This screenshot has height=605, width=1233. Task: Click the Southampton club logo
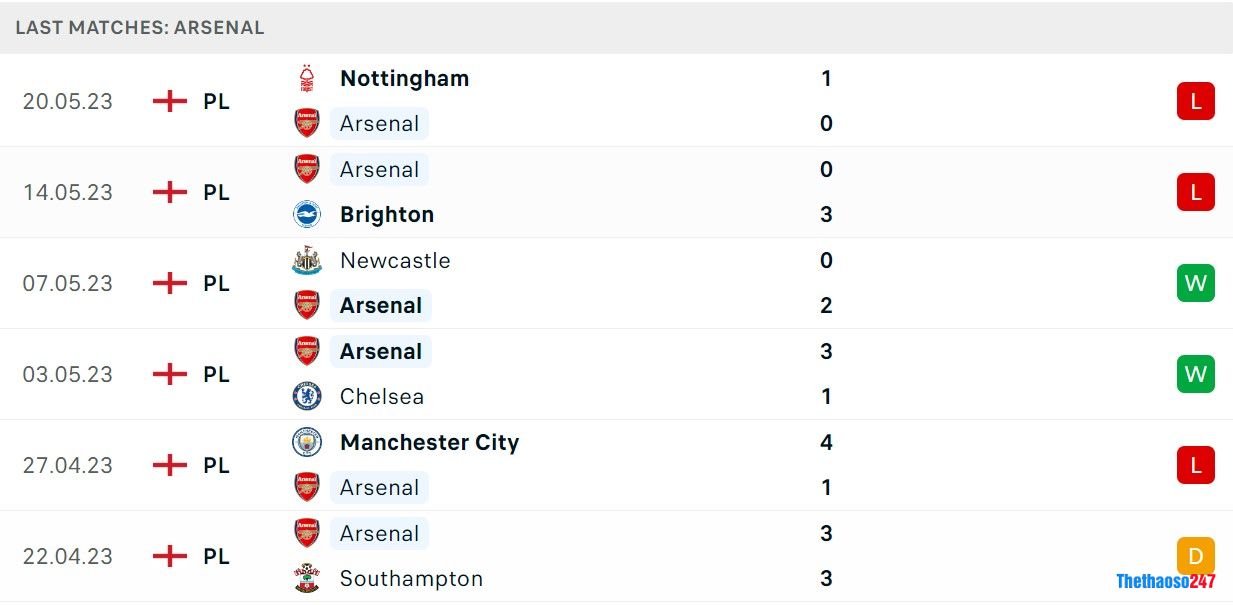click(306, 578)
